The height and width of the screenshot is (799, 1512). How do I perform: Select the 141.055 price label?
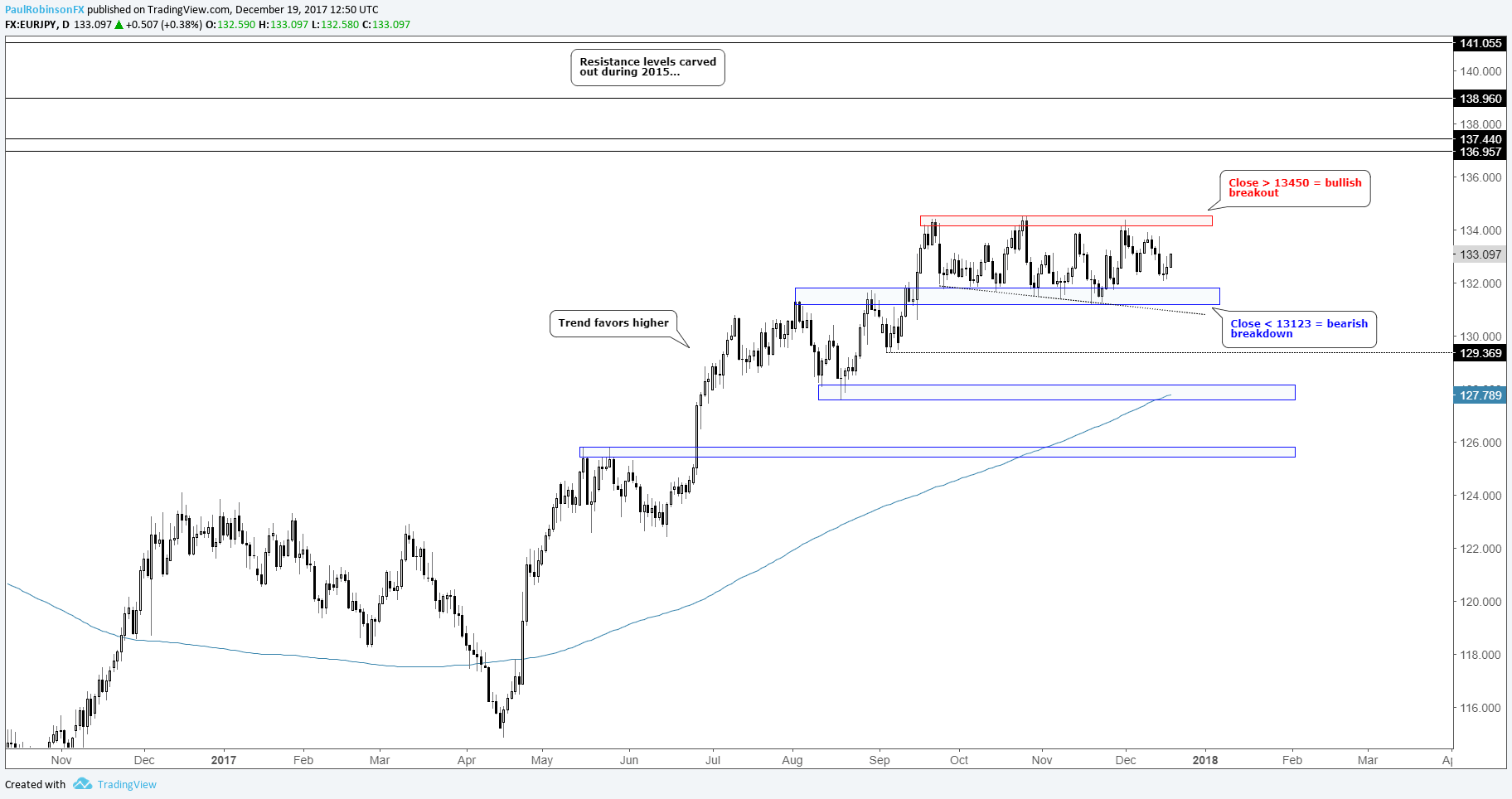(x=1480, y=43)
